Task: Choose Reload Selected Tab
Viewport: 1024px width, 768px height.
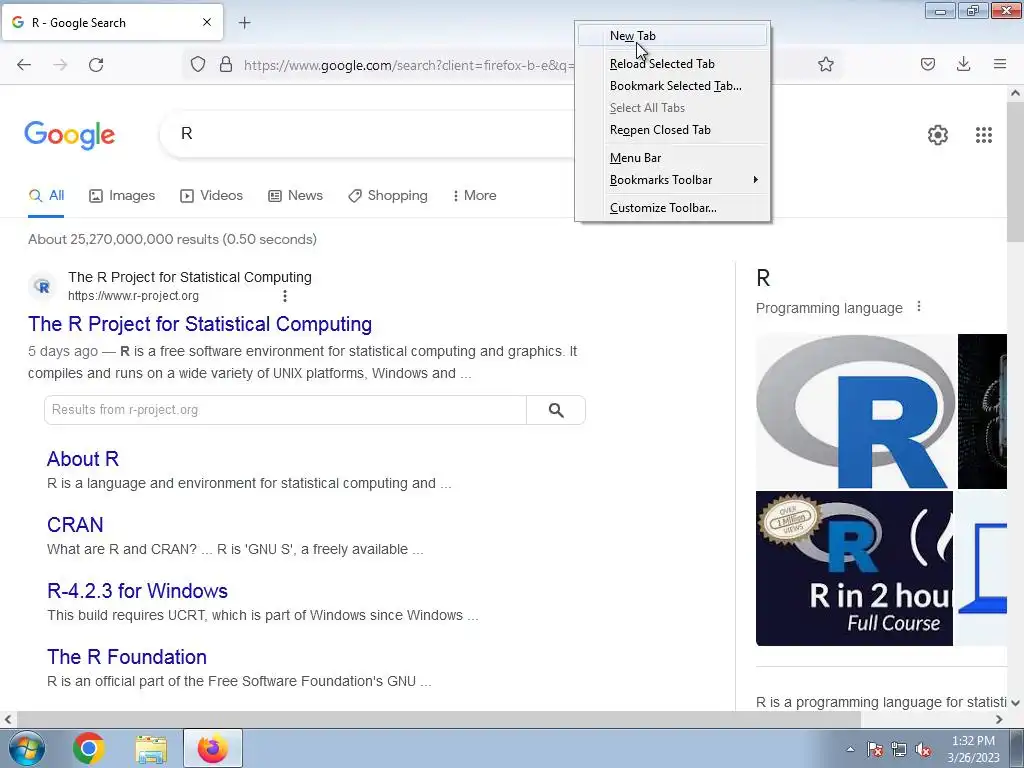Action: pyautogui.click(x=673, y=64)
